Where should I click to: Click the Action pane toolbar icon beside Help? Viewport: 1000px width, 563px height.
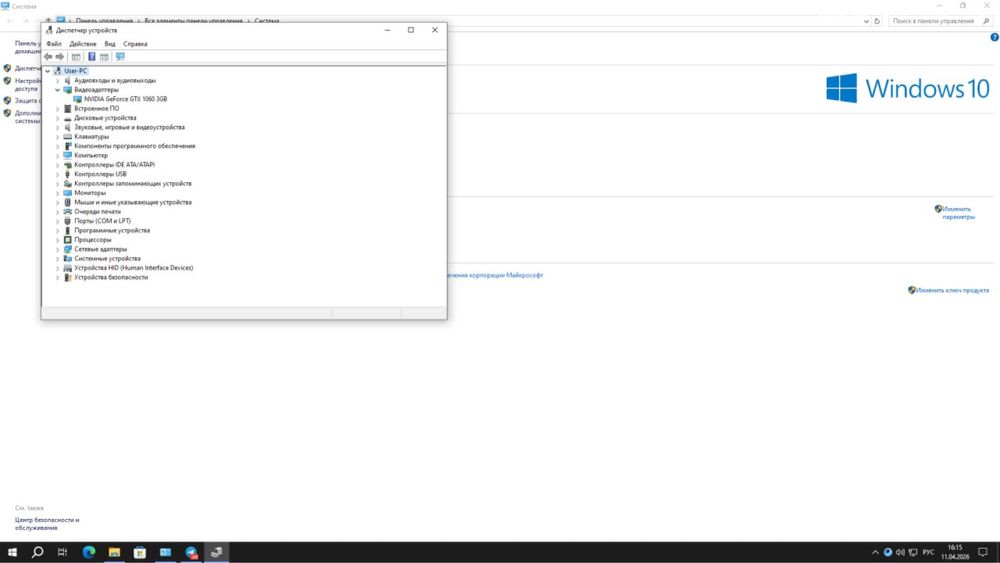click(x=104, y=57)
